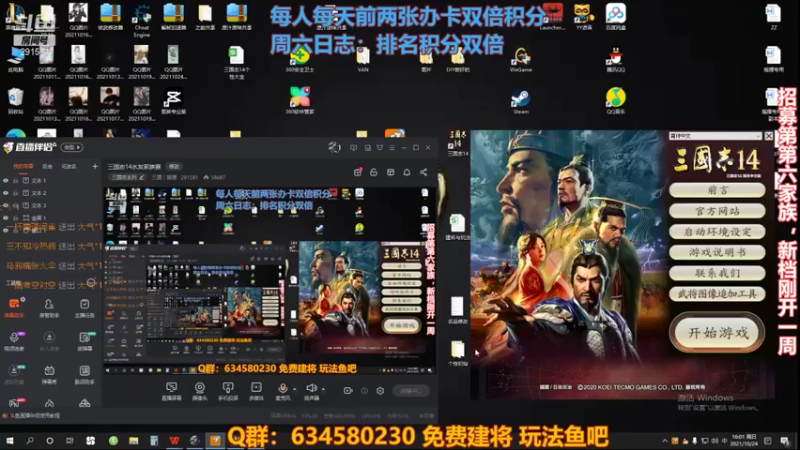Image resolution: width=800 pixels, height=450 pixels.
Task: Click the 直播中 live status button
Action: coord(411,391)
